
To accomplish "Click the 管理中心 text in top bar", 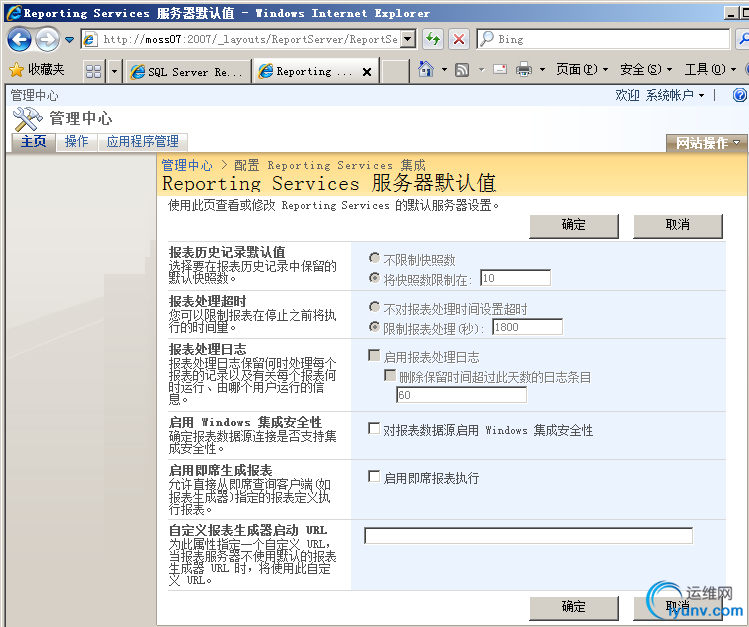I will (x=34, y=95).
